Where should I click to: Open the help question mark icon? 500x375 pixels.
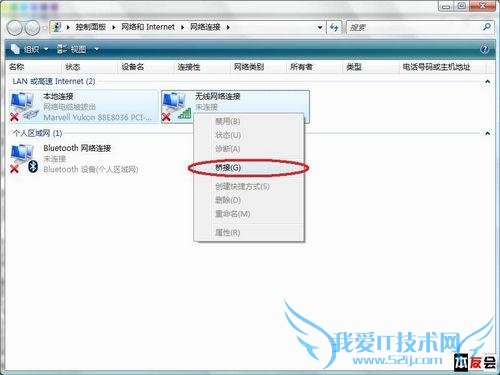(484, 49)
